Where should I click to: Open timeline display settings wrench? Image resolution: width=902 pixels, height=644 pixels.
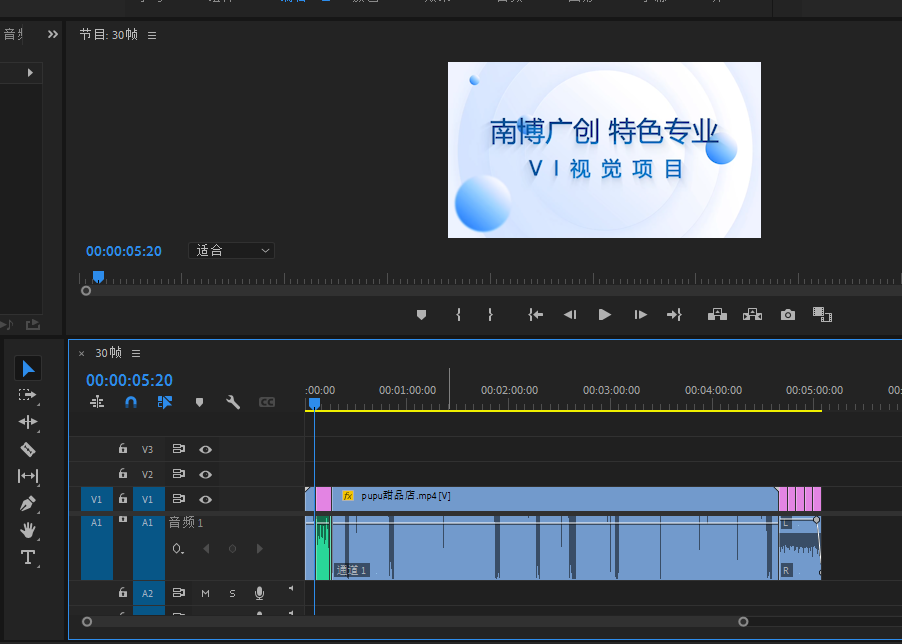(233, 402)
